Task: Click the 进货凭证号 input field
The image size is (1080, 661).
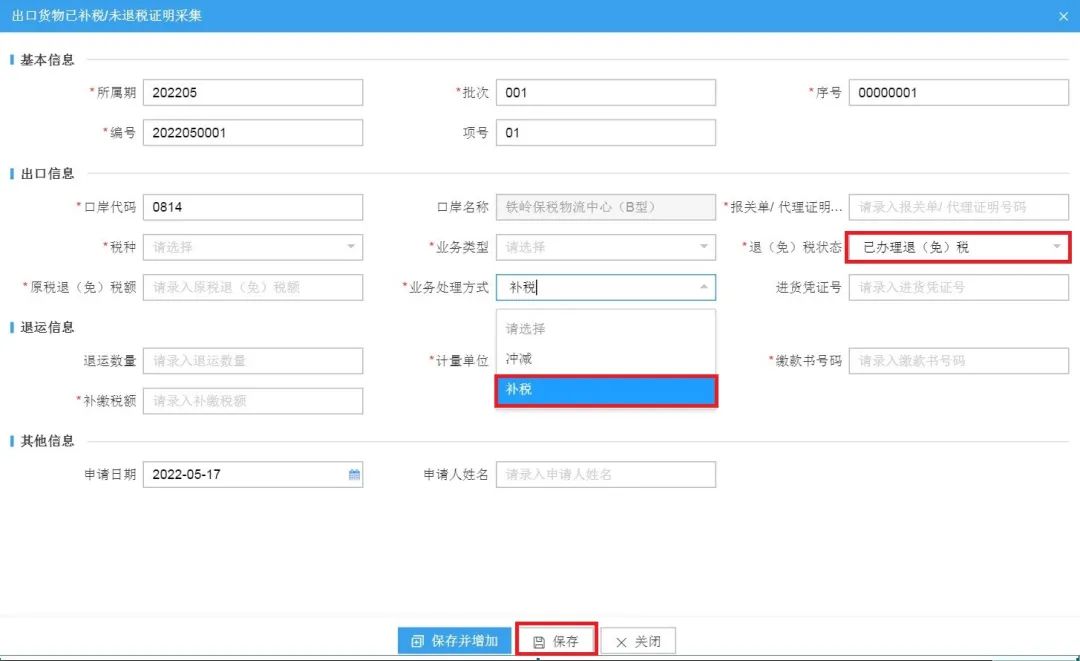Action: pyautogui.click(x=958, y=287)
